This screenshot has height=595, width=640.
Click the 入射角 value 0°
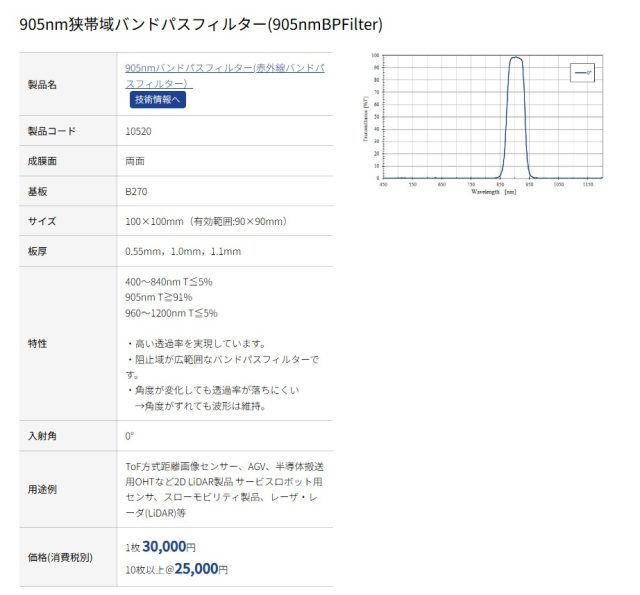pyautogui.click(x=130, y=436)
